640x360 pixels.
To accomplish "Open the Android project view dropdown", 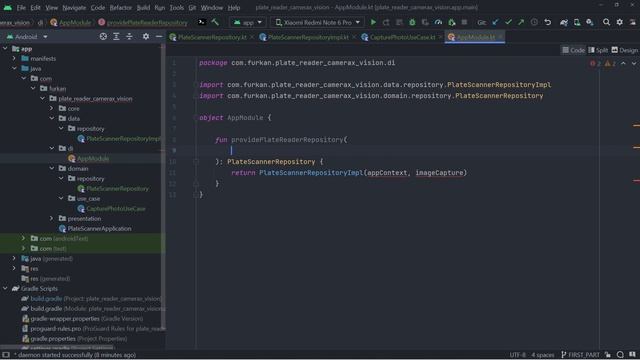I will pyautogui.click(x=27, y=37).
